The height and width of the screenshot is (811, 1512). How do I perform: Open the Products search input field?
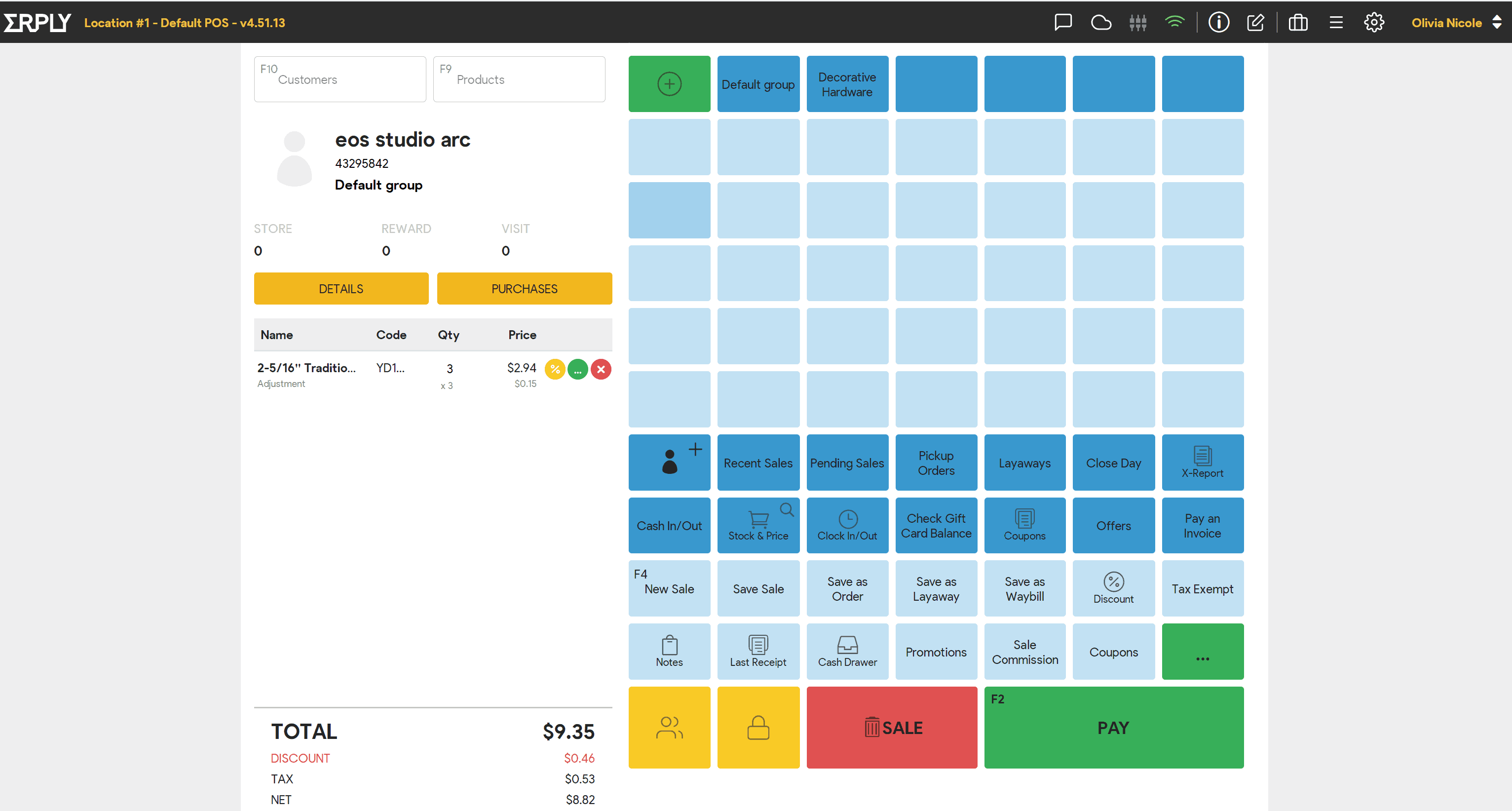520,79
